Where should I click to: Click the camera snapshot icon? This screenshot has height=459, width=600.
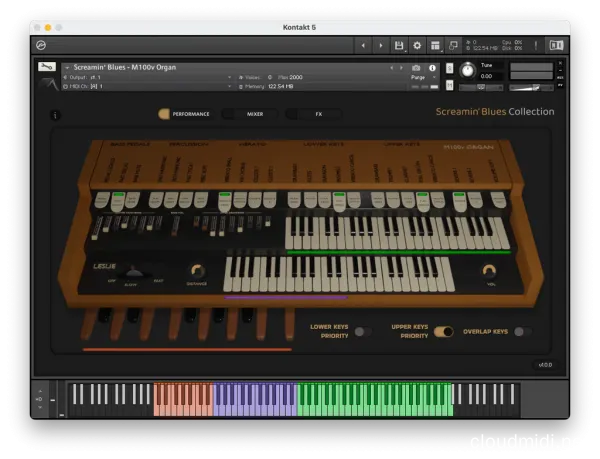416,68
